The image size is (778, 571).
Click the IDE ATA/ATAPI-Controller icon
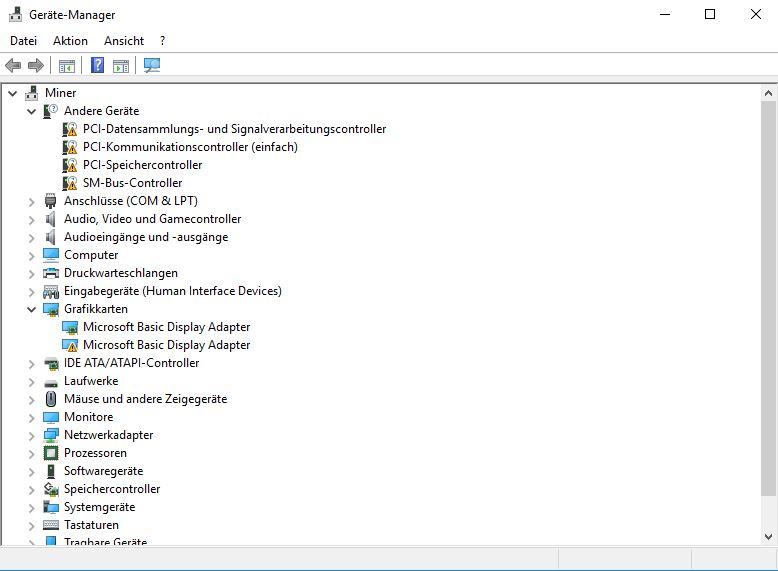pos(51,363)
